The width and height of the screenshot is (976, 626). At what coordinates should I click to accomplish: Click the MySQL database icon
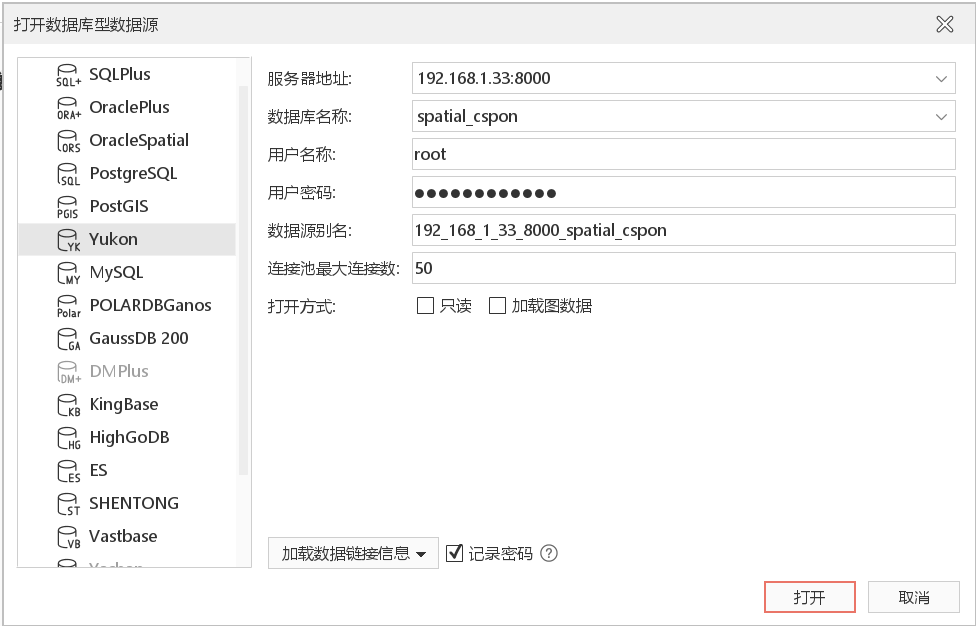click(68, 273)
